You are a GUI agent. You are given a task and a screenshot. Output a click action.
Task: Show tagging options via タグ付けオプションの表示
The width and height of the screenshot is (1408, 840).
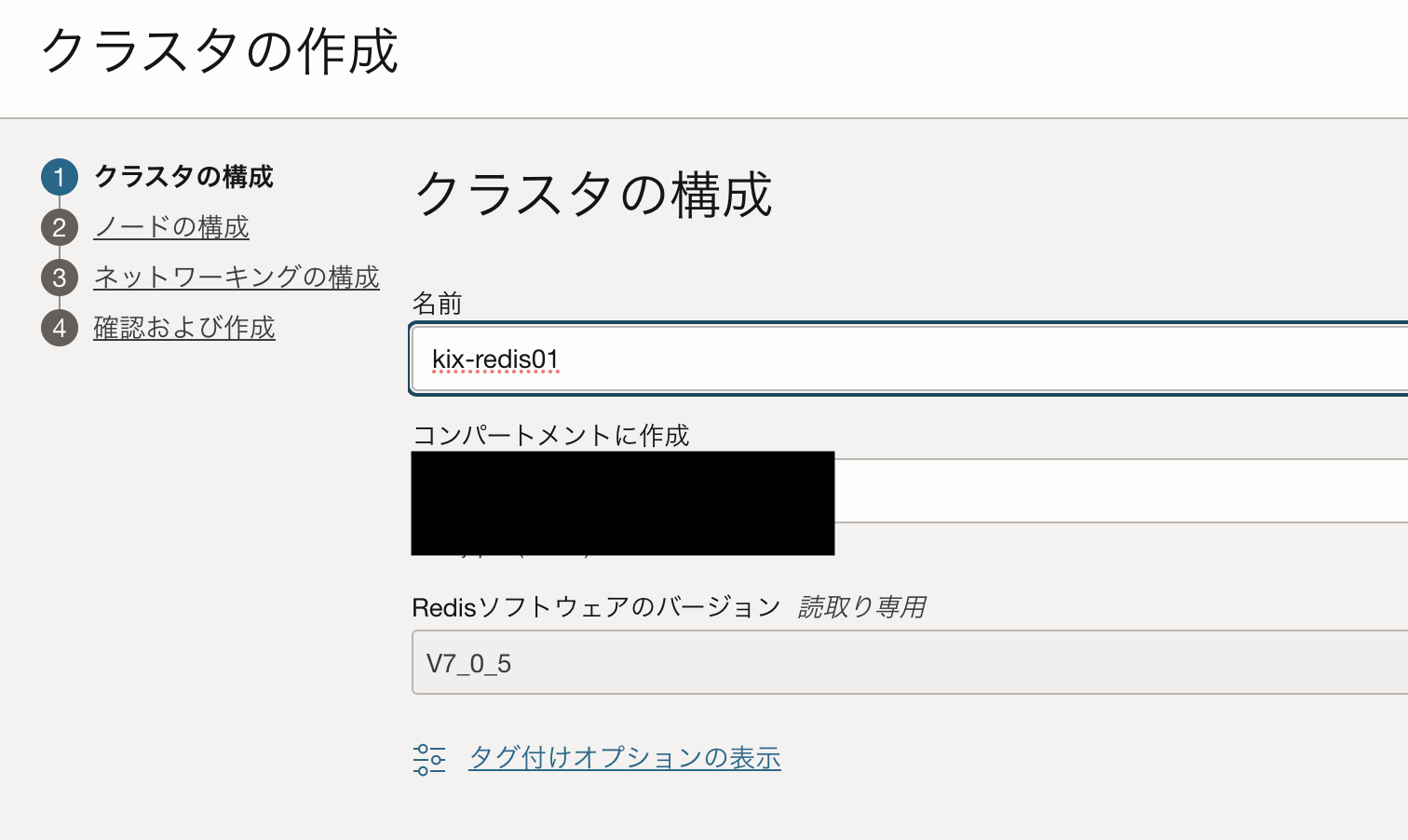coord(624,757)
